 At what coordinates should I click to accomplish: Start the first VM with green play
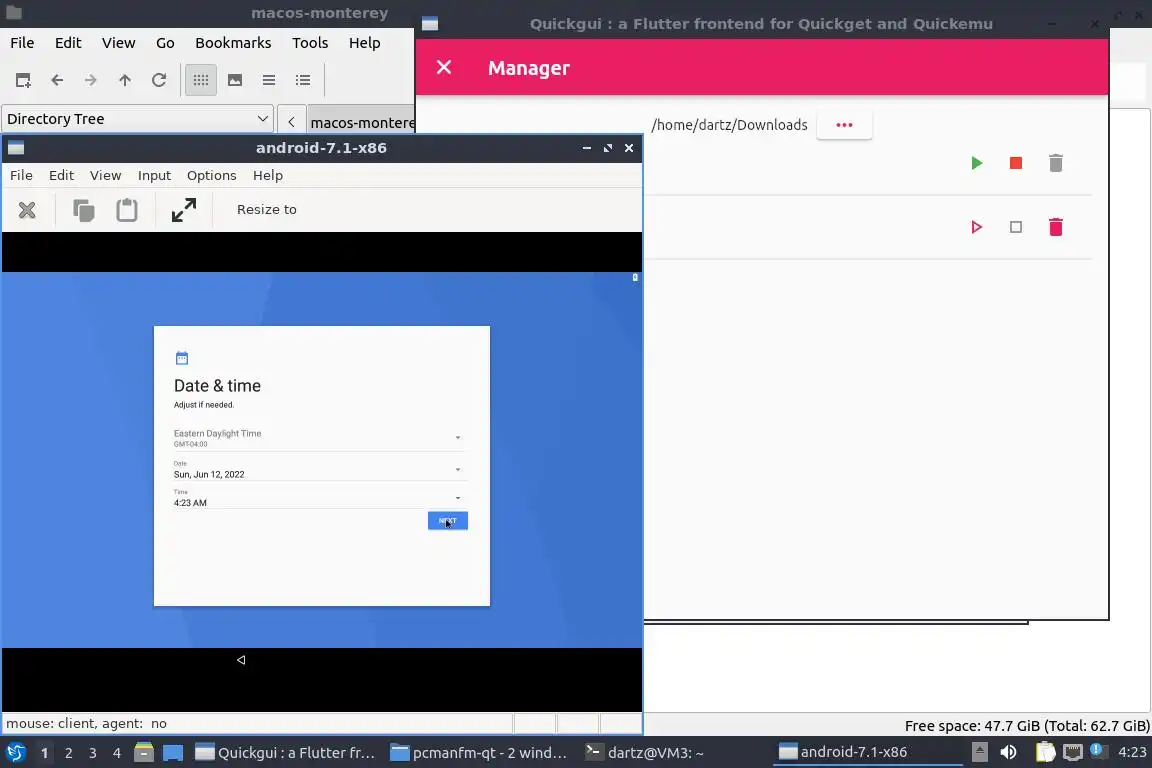(976, 163)
